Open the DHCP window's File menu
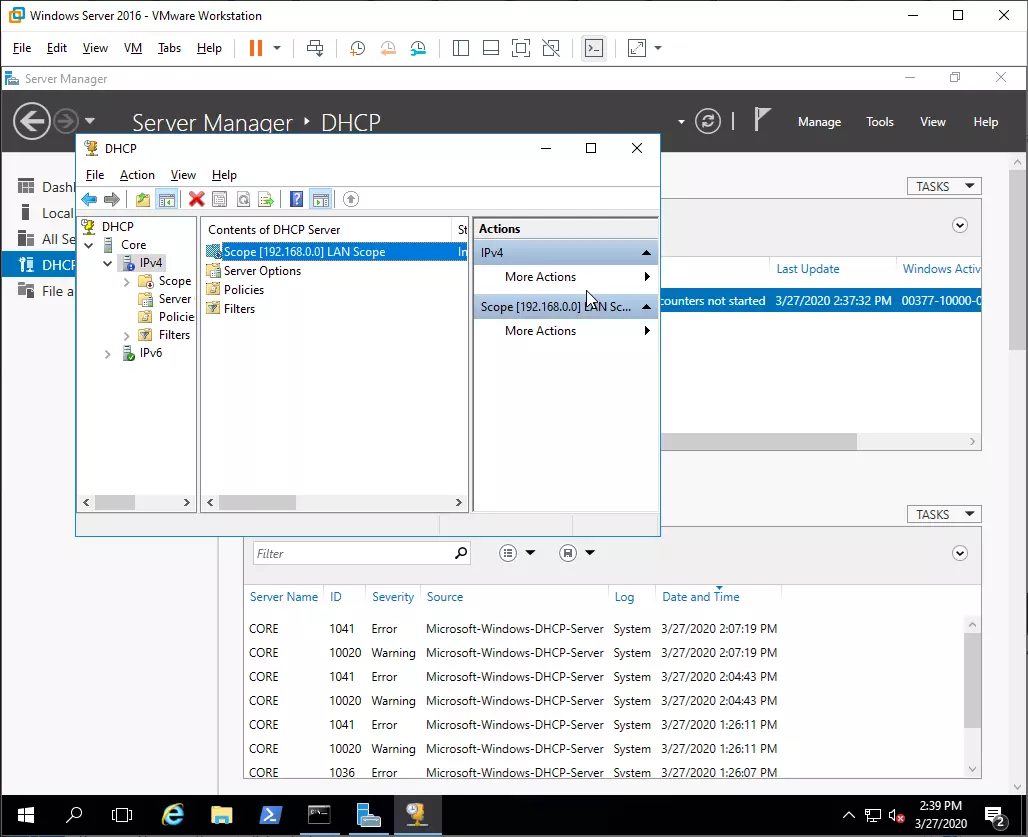The width and height of the screenshot is (1028, 837). coord(94,175)
